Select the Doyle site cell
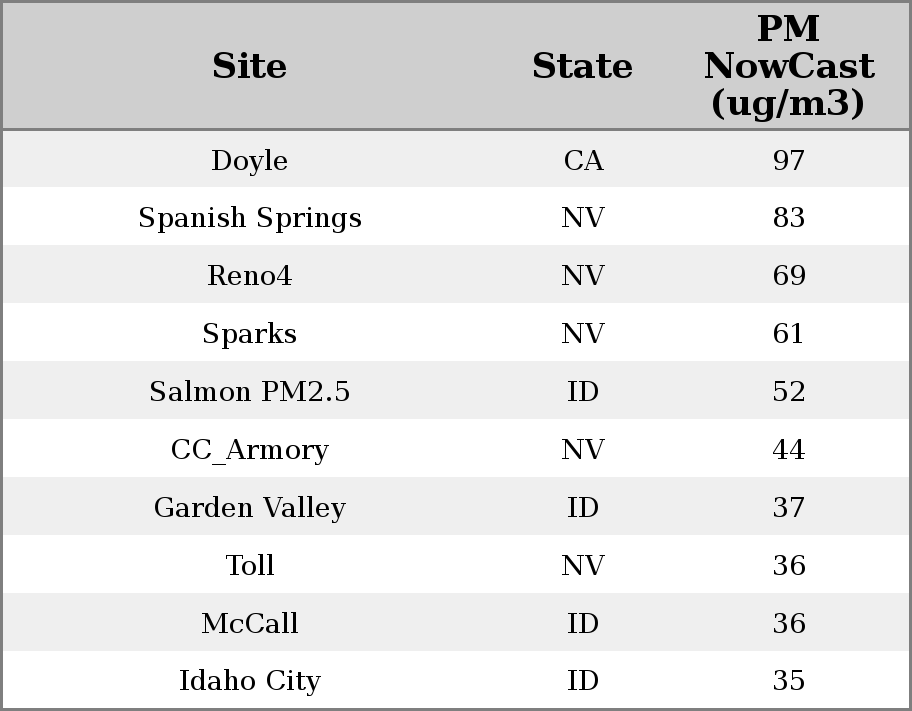Screen dimensions: 912x711 [250, 161]
